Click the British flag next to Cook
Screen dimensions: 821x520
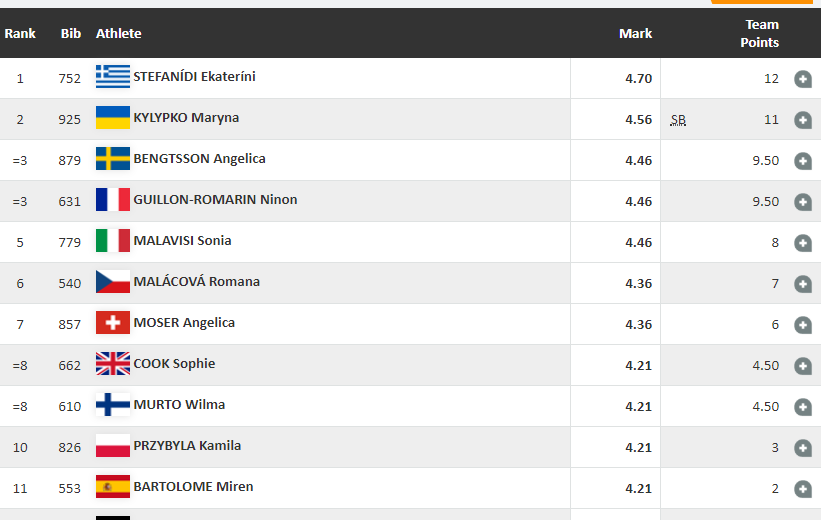[x=113, y=364]
